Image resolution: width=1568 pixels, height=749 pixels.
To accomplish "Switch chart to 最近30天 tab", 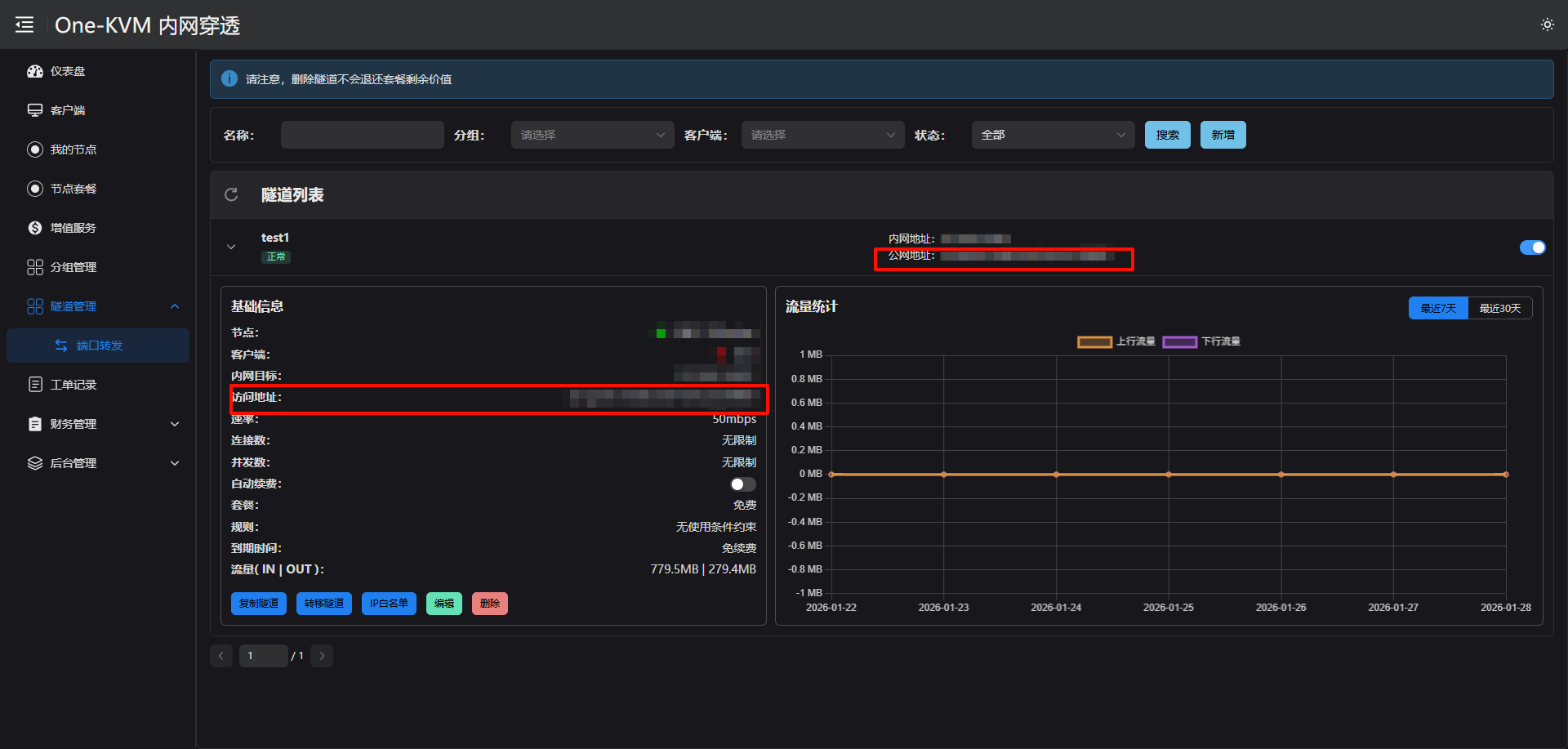I will point(1499,308).
